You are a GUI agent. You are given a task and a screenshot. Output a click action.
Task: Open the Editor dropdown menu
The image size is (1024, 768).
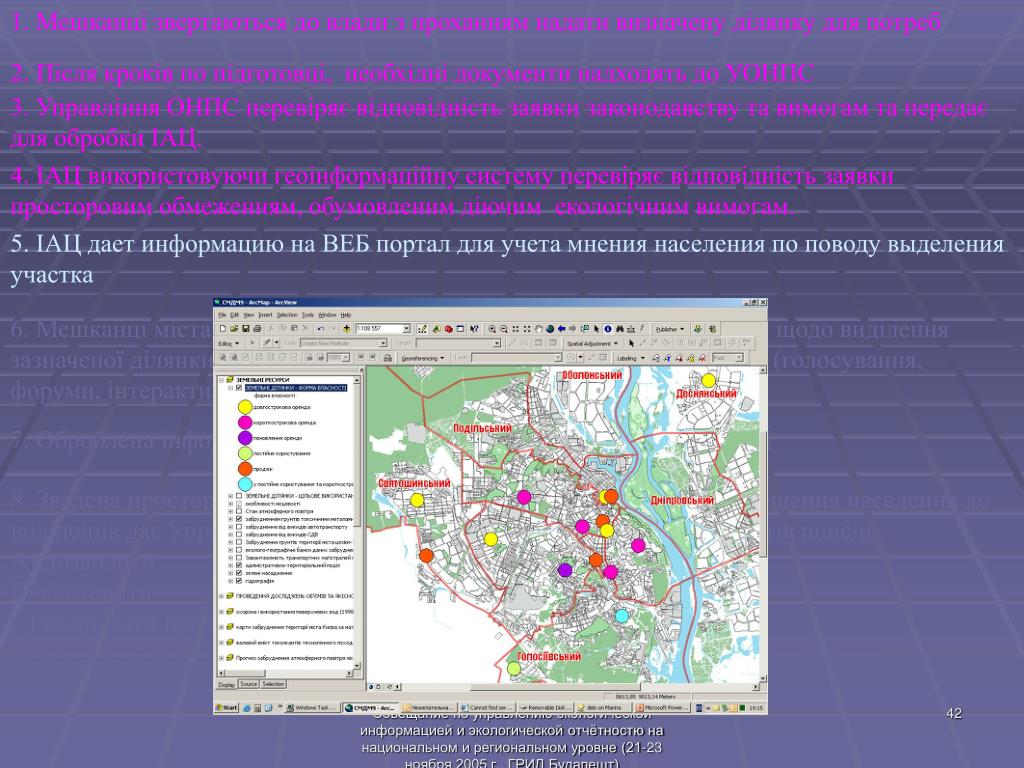(x=229, y=343)
